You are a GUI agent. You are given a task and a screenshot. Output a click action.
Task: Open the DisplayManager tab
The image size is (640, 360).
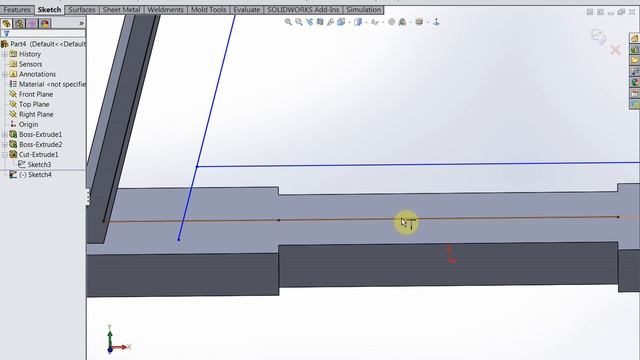coord(45,23)
